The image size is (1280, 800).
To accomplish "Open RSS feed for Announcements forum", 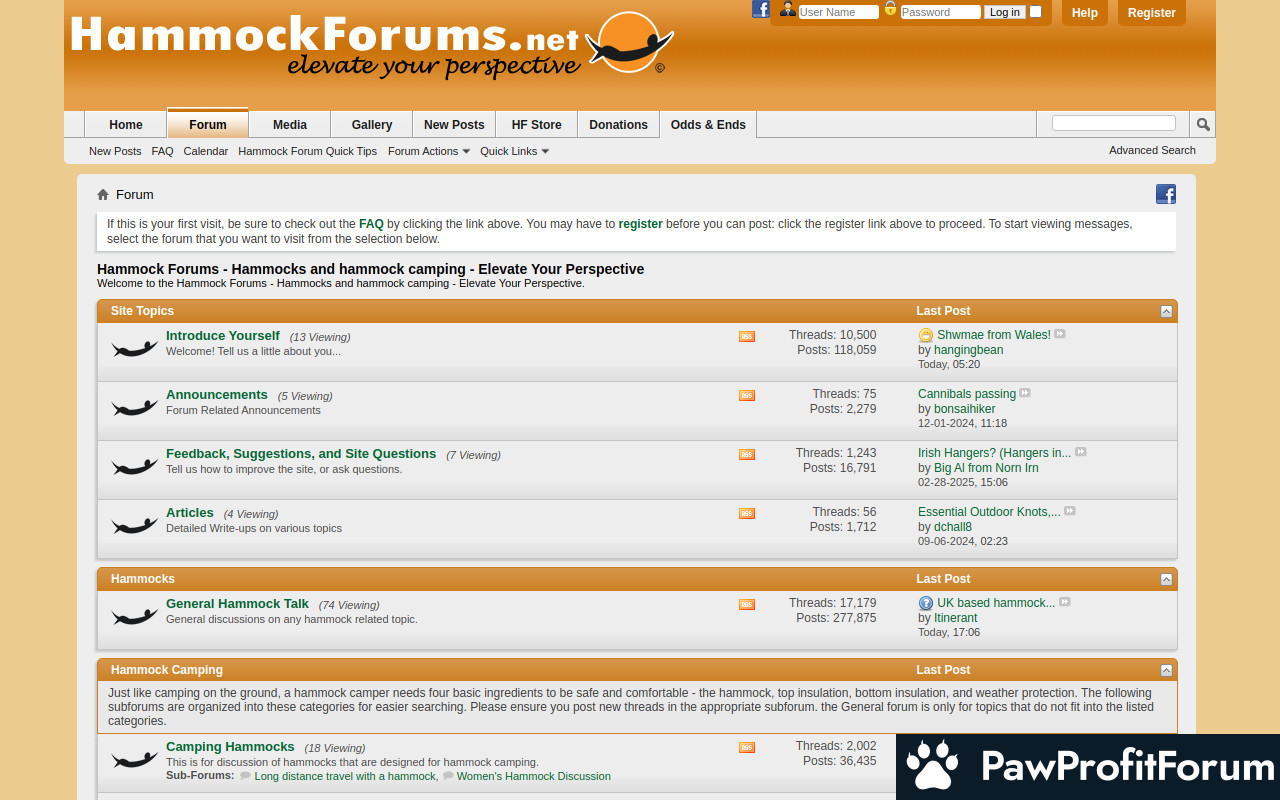I will pyautogui.click(x=746, y=396).
